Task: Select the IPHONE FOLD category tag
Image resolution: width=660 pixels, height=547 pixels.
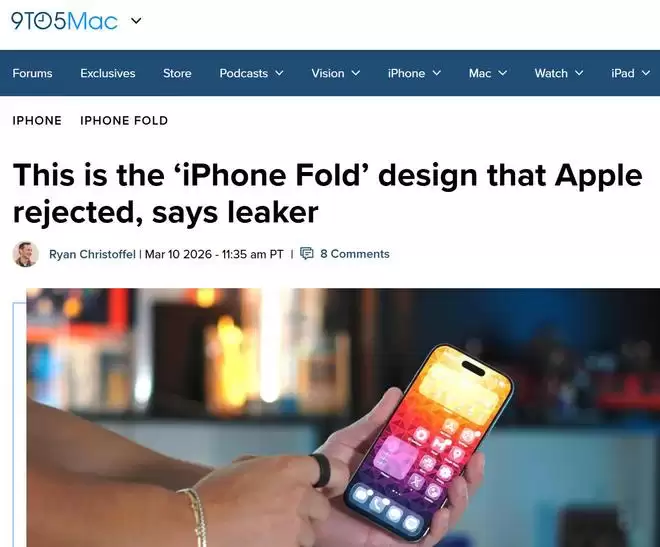Action: click(124, 120)
